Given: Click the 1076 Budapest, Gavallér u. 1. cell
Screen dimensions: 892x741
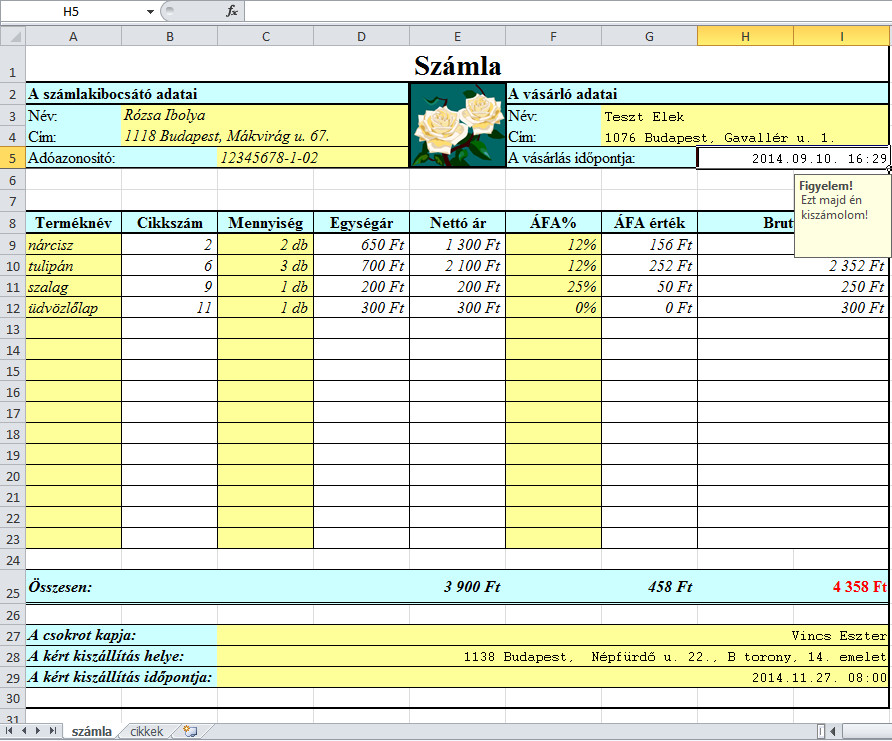Looking at the screenshot, I should (x=745, y=137).
